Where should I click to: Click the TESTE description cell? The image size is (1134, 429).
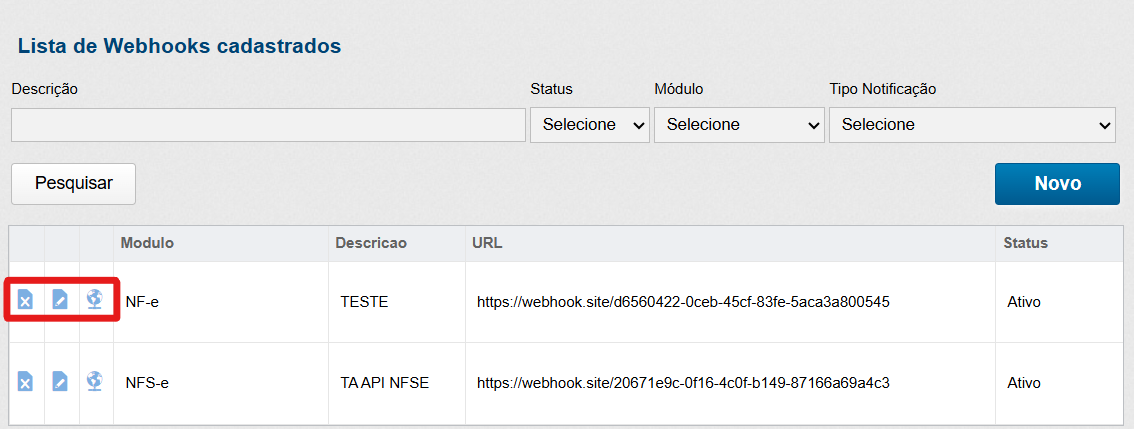pos(364,301)
